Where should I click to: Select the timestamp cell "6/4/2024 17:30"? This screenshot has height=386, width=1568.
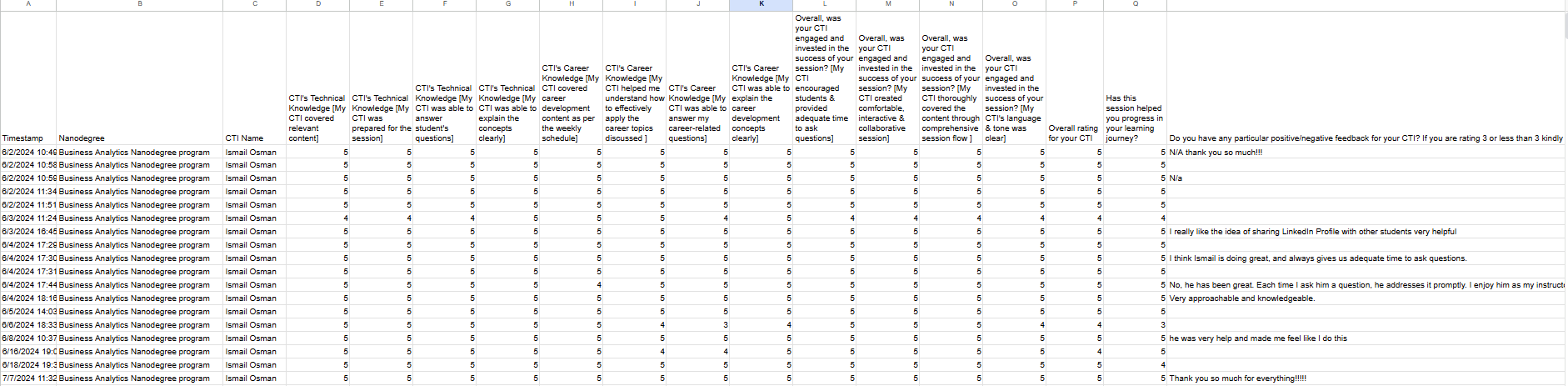tap(28, 258)
